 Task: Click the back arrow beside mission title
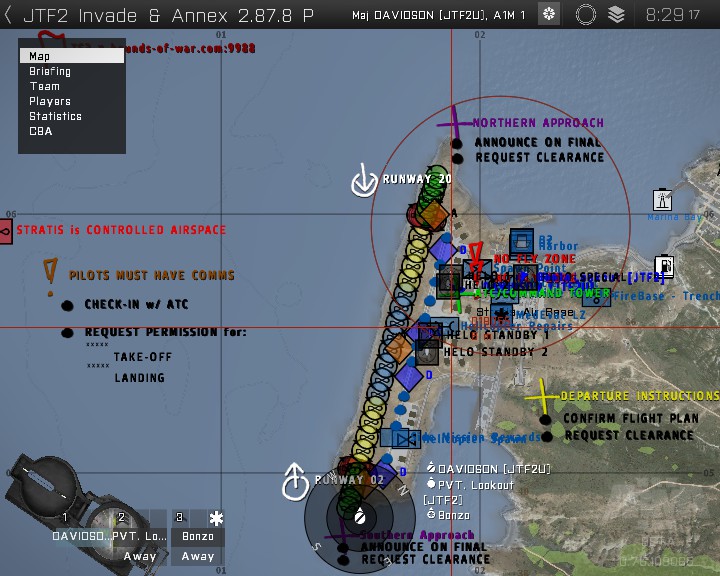pos(8,15)
